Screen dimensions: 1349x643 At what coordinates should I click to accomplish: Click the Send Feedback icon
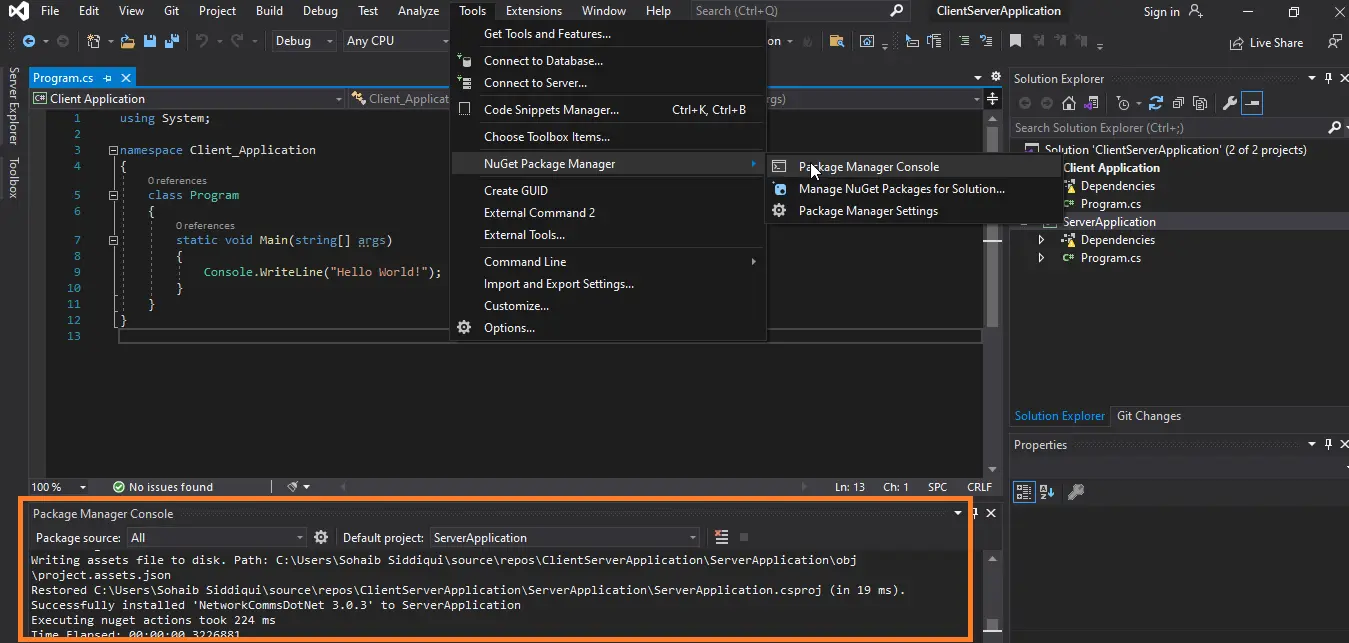click(x=1334, y=42)
